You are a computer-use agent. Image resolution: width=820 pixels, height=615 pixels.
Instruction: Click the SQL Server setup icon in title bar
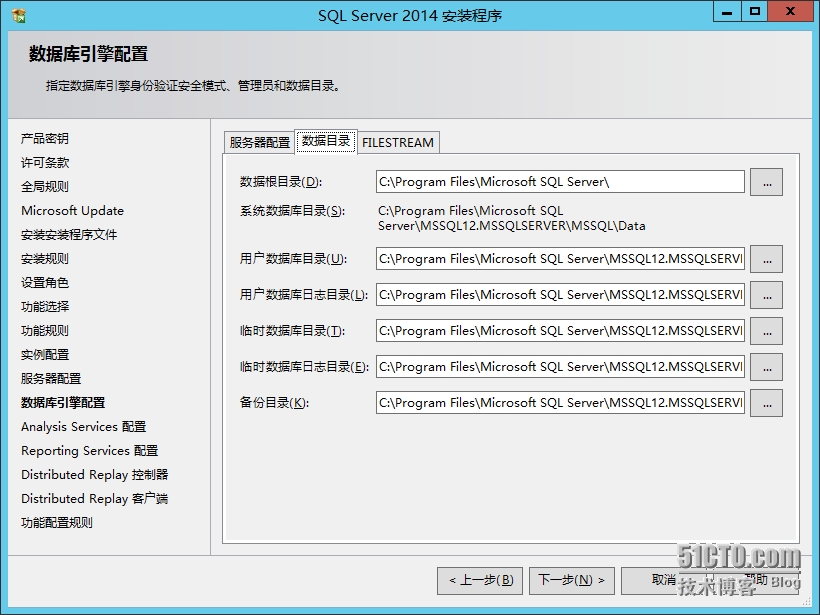click(19, 15)
